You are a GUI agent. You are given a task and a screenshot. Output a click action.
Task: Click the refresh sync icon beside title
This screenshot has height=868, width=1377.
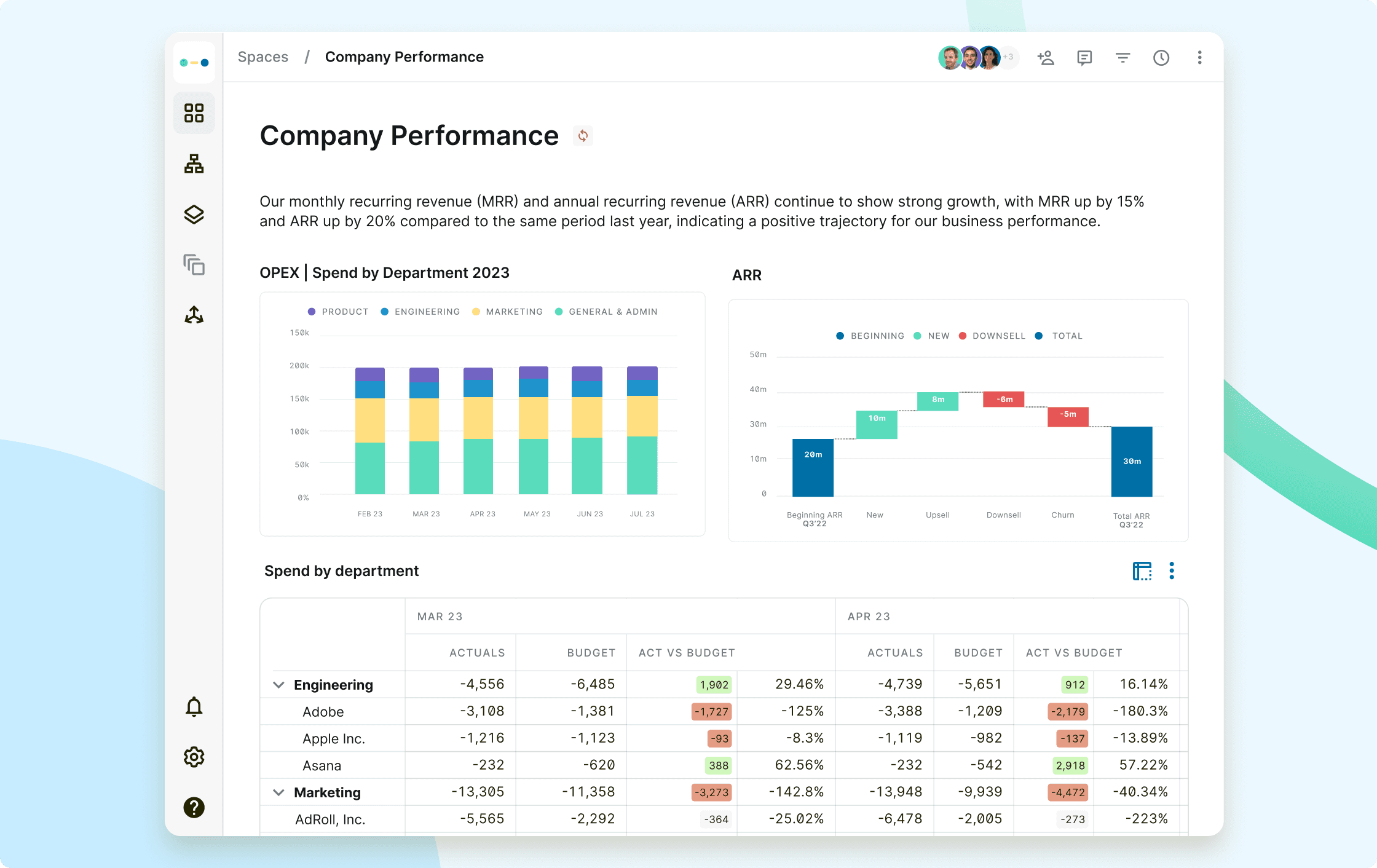pos(583,135)
